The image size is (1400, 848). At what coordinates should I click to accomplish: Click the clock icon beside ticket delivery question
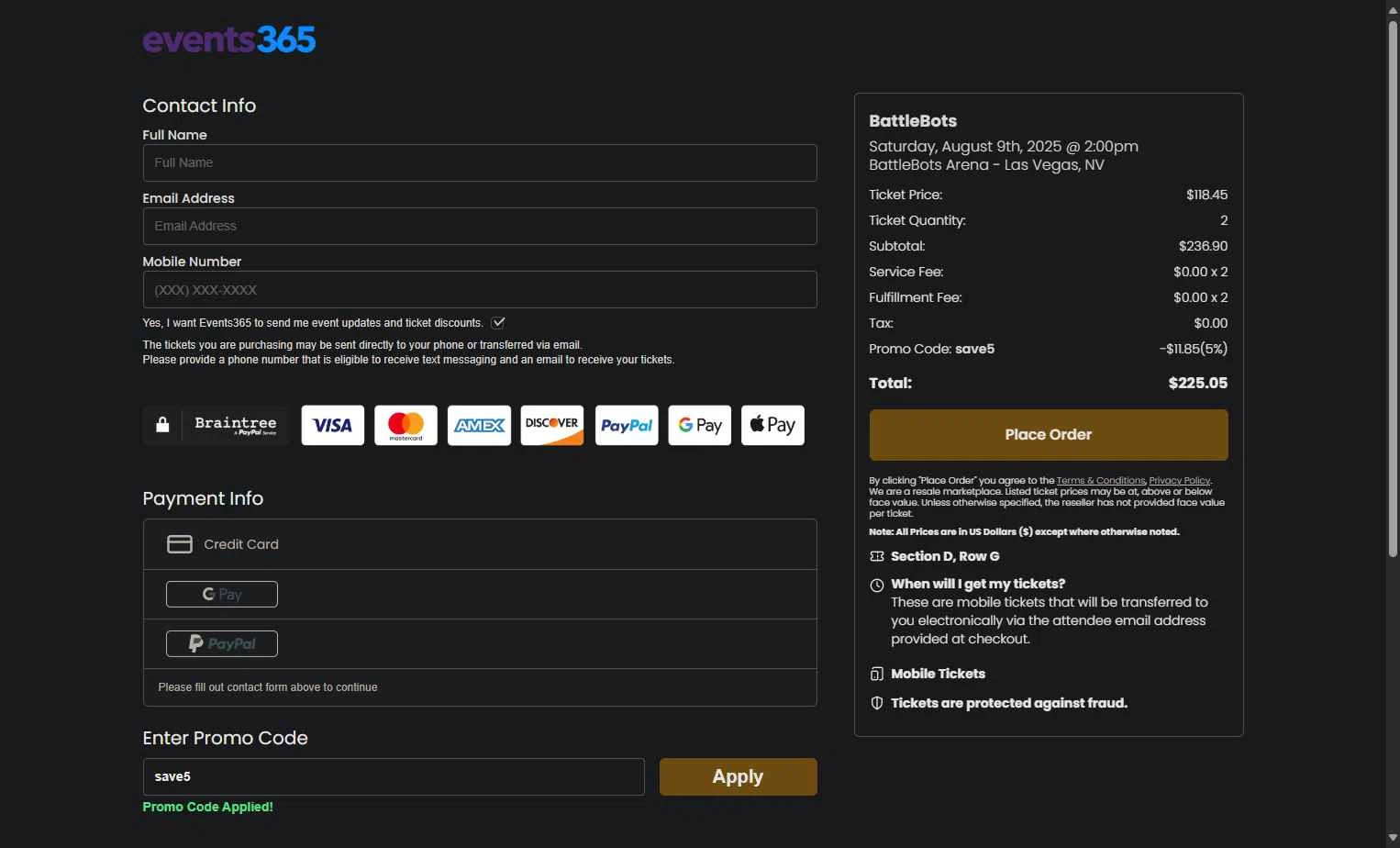pos(877,586)
